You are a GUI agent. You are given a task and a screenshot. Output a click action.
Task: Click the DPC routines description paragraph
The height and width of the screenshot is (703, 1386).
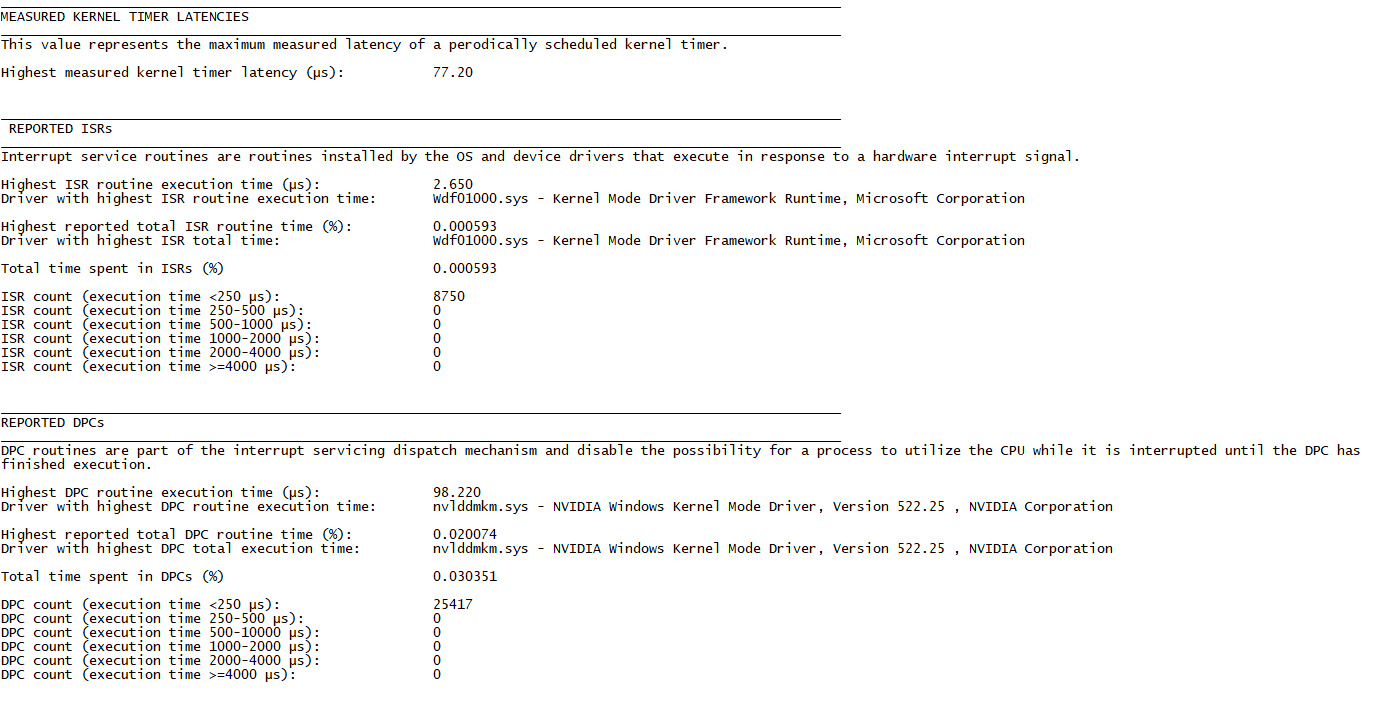(x=681, y=457)
